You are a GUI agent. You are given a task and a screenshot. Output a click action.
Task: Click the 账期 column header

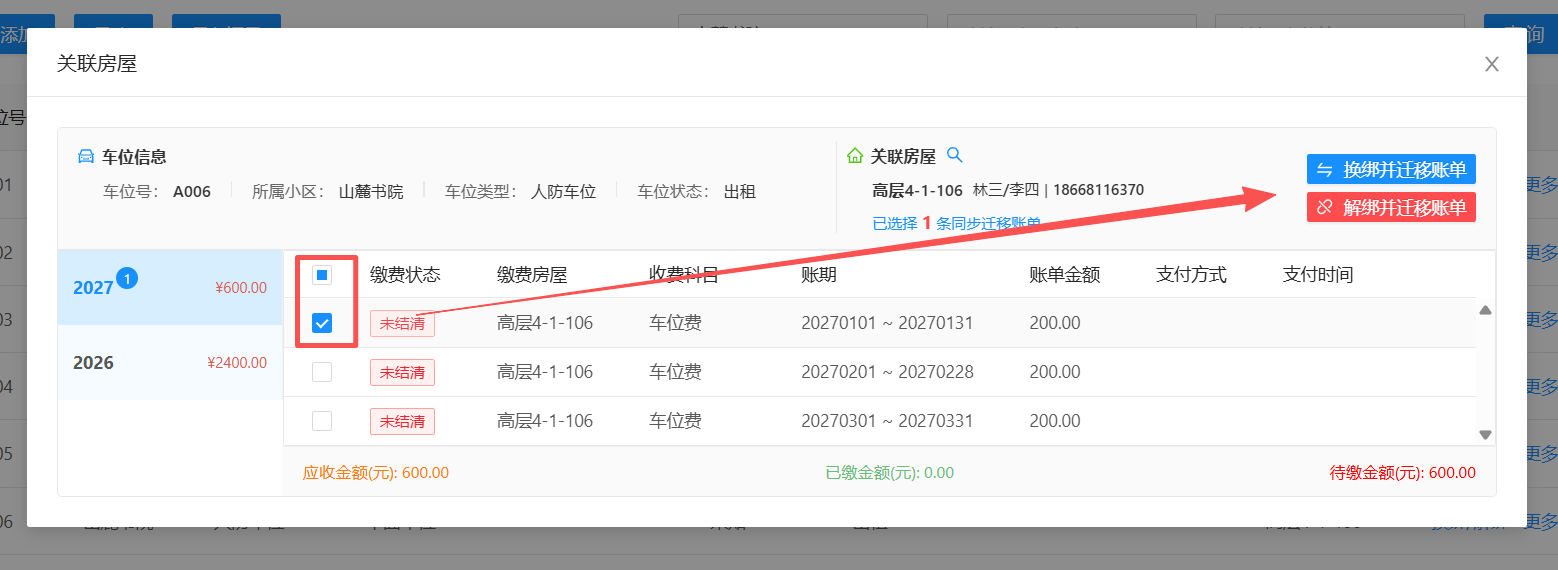818,275
